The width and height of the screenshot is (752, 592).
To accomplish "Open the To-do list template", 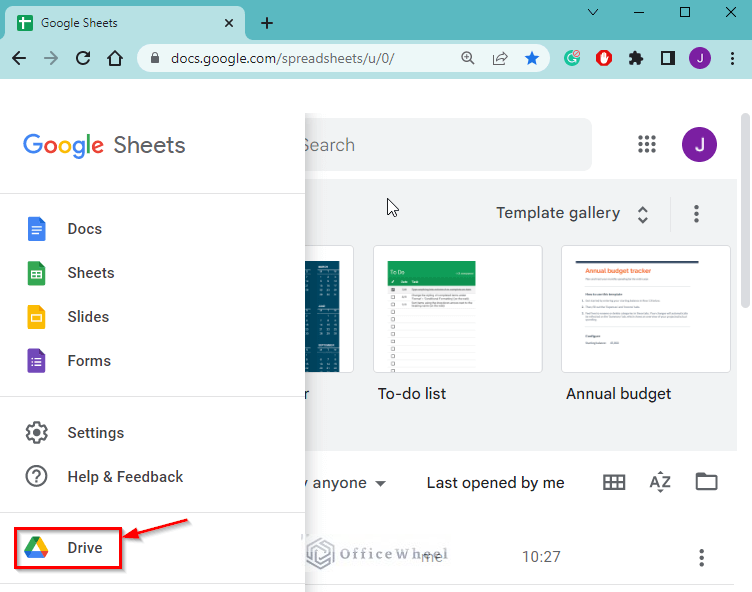I will coord(457,309).
